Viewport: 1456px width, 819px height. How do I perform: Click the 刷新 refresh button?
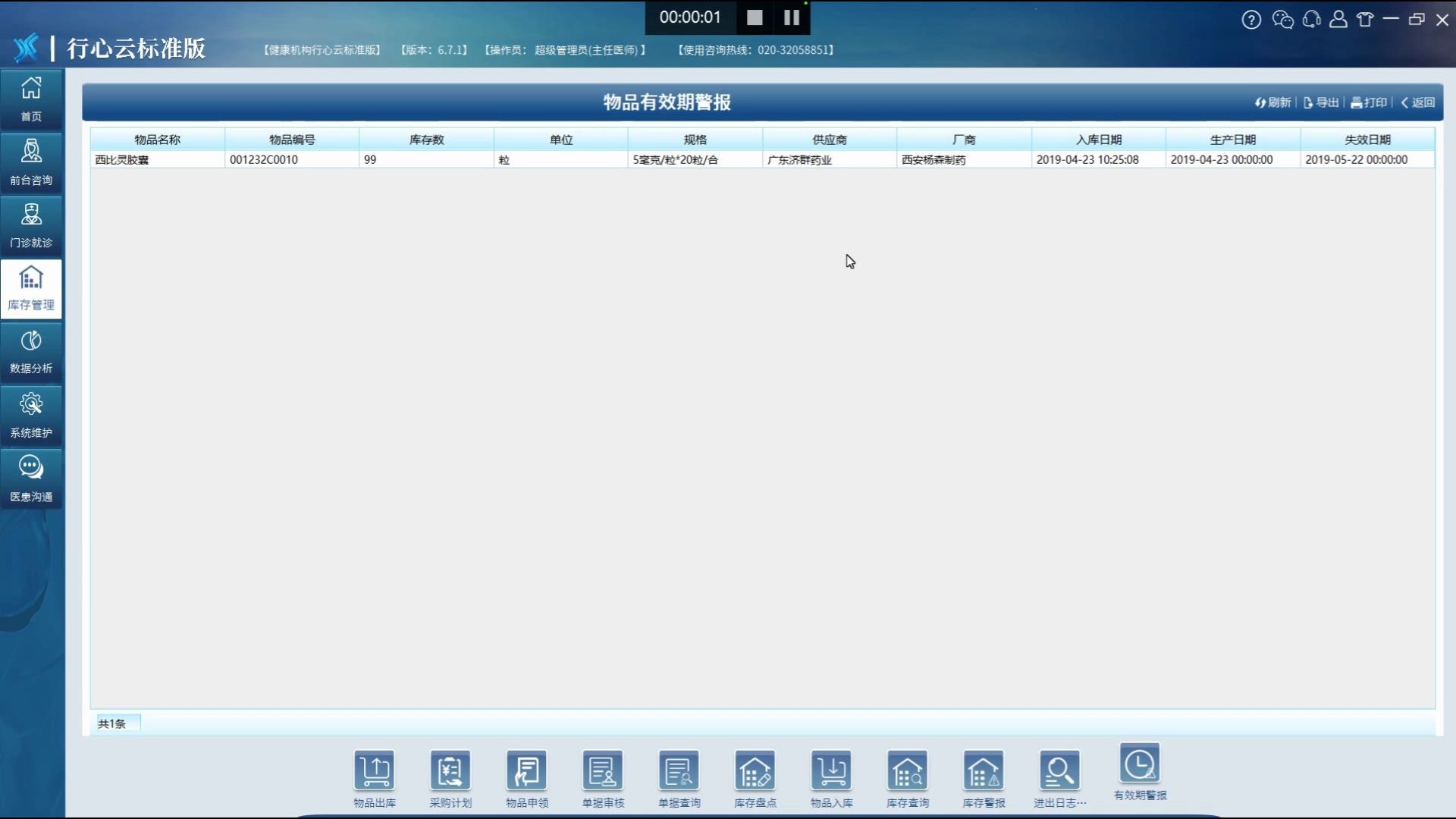coord(1272,102)
